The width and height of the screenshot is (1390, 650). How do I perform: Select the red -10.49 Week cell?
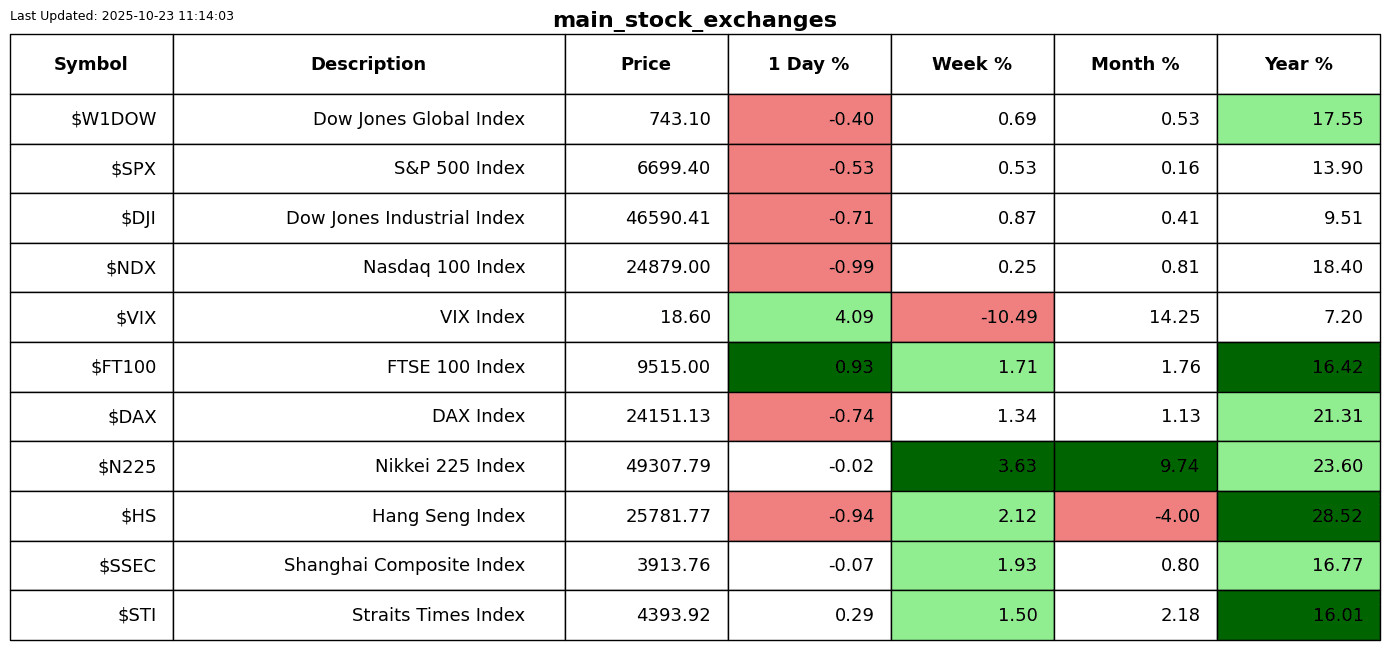coord(972,318)
